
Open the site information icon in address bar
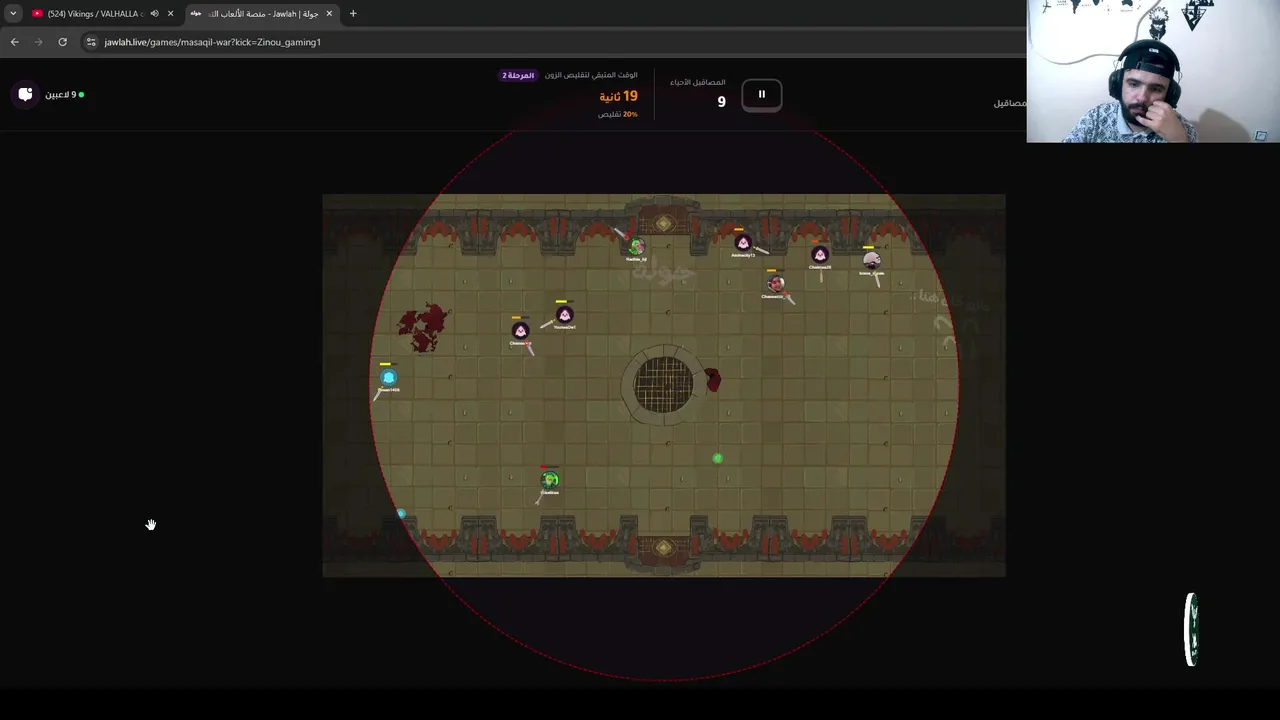pyautogui.click(x=91, y=42)
